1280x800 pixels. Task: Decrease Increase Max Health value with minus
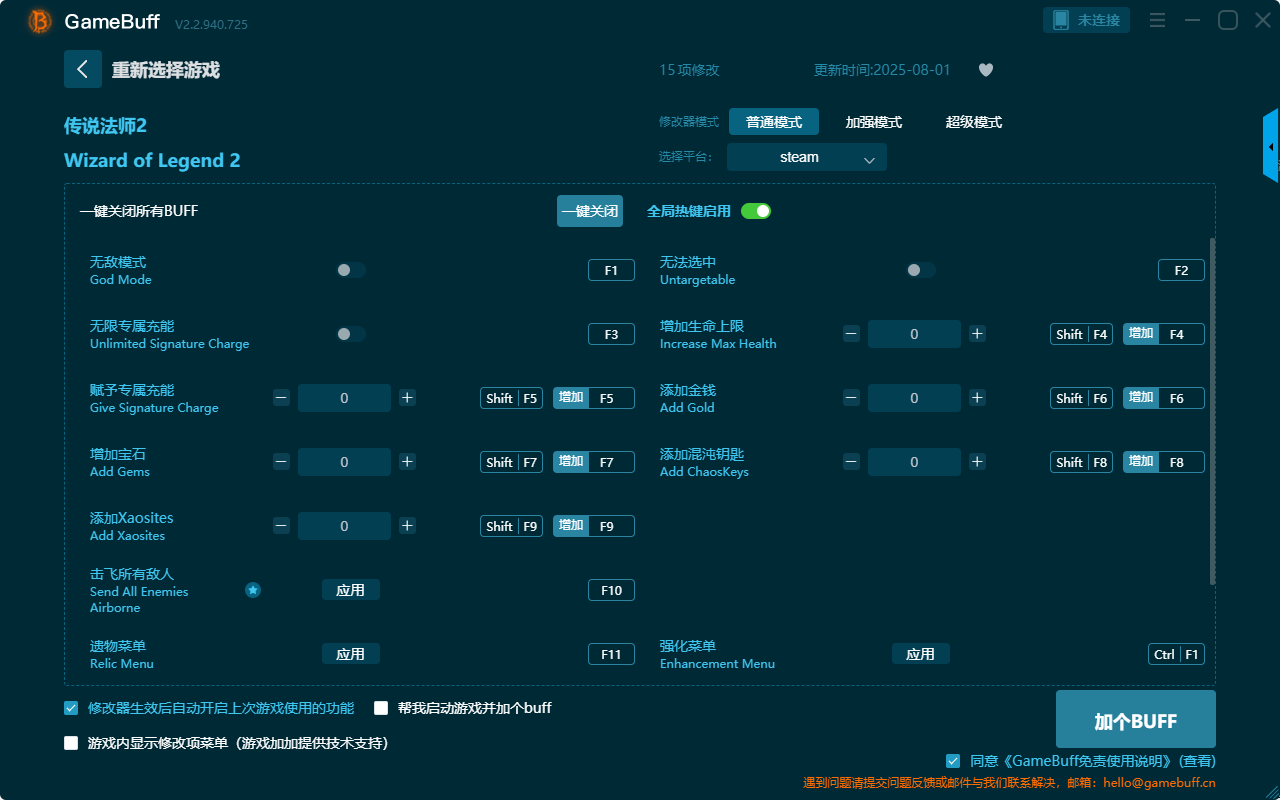pos(851,334)
